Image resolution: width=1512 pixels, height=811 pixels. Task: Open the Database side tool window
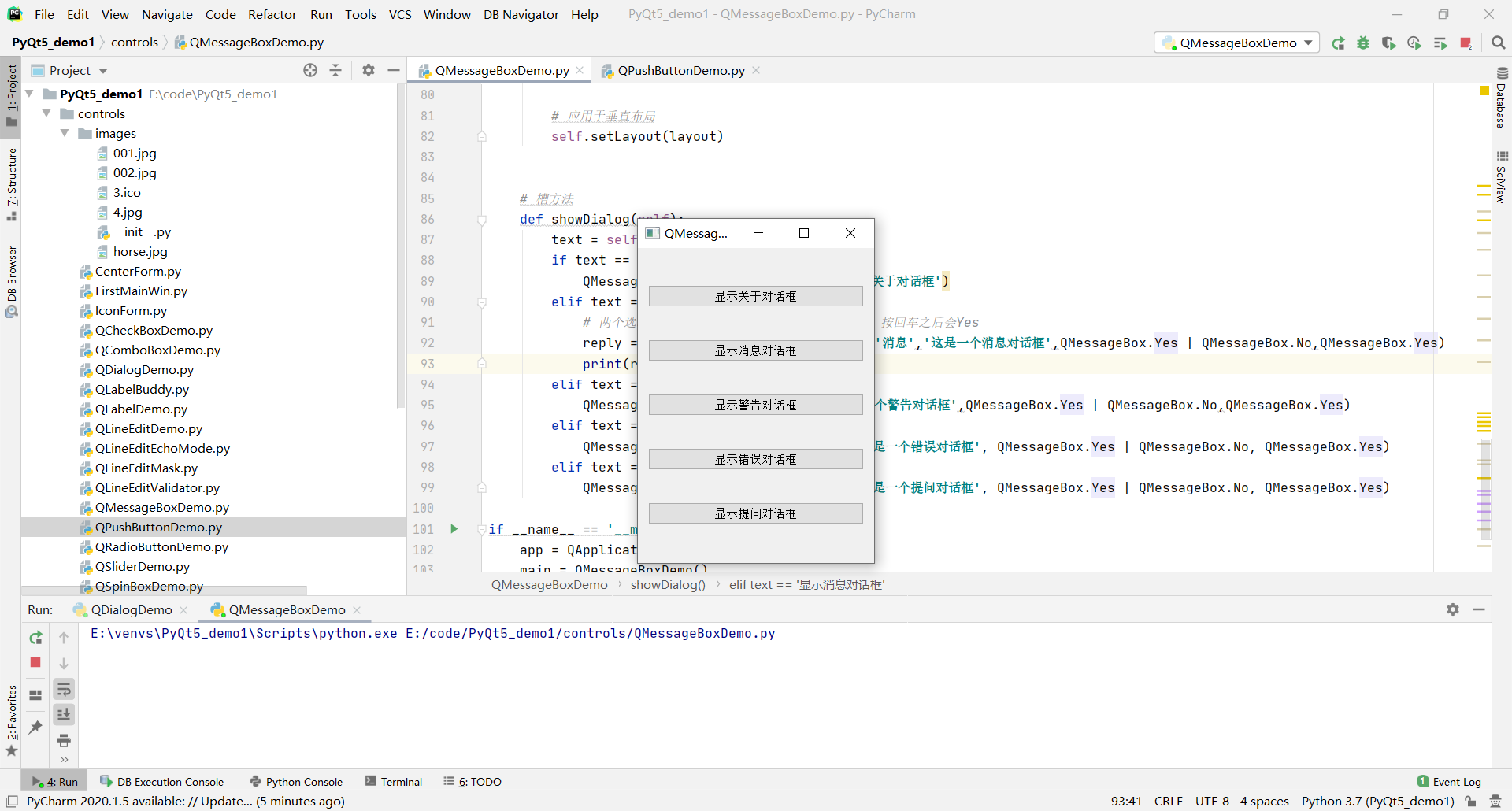1501,98
